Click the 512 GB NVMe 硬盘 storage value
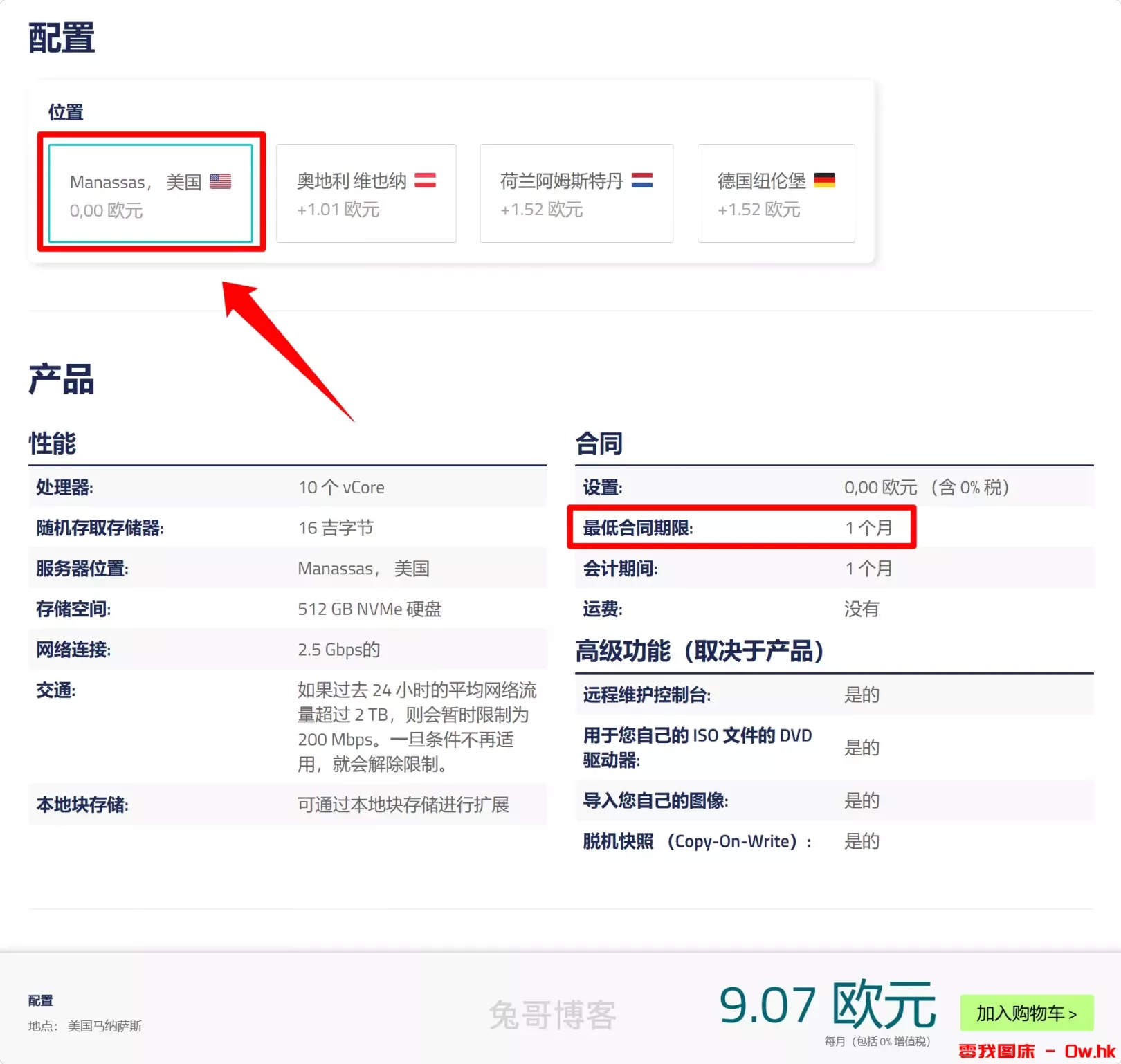This screenshot has height=1064, width=1121. [370, 609]
